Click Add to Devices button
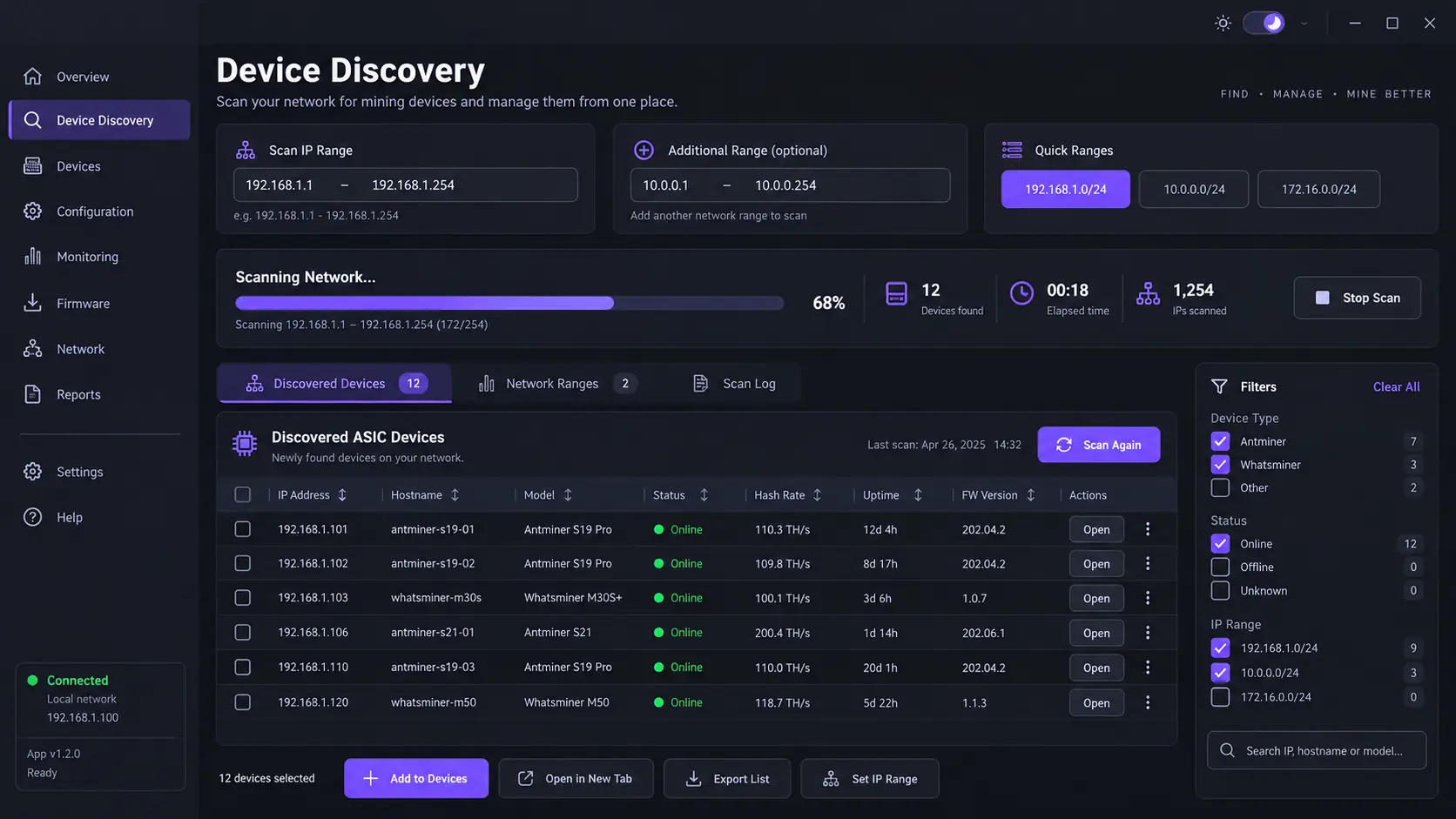Viewport: 1456px width, 819px height. [x=416, y=778]
